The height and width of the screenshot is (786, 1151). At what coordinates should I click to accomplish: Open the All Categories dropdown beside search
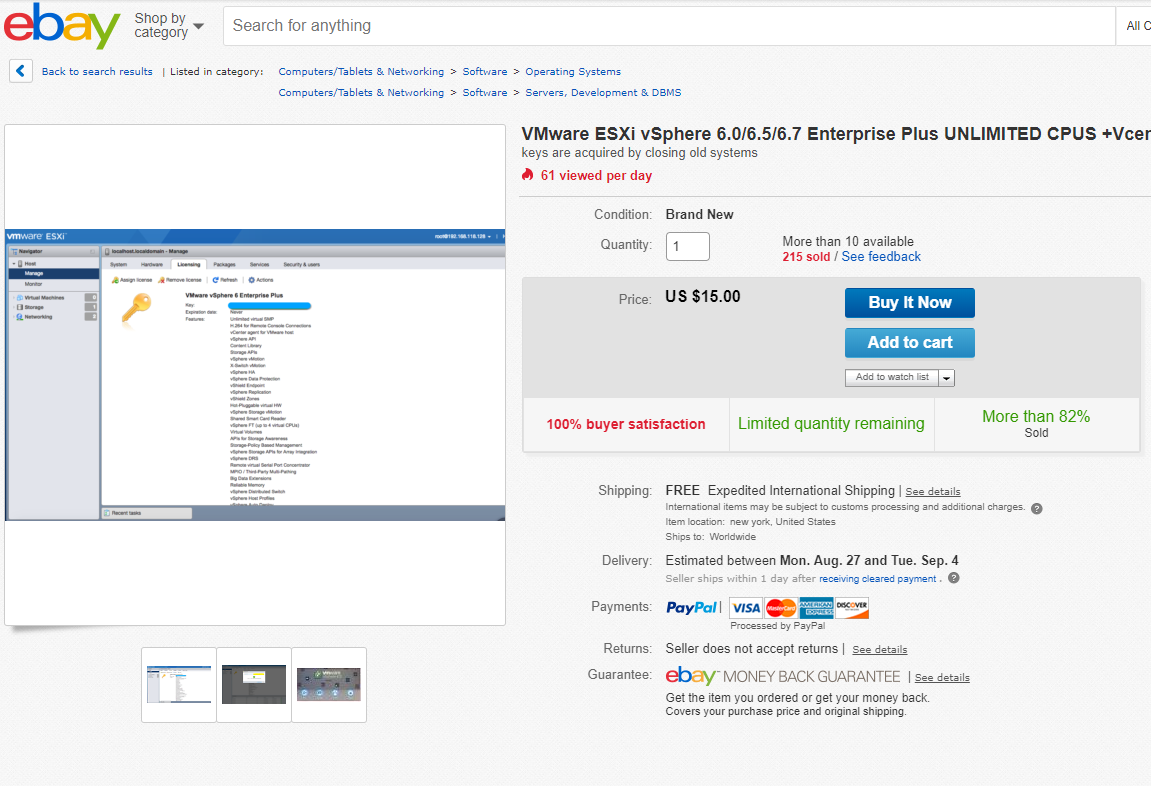[1133, 26]
